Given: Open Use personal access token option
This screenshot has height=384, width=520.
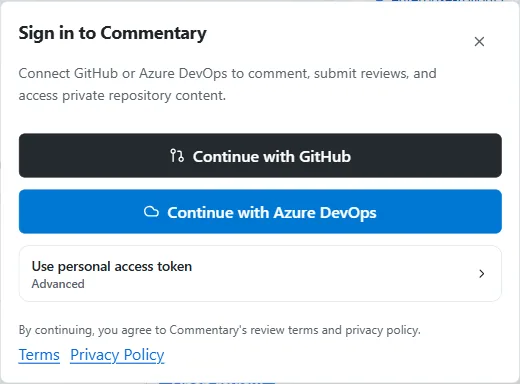Looking at the screenshot, I should pos(260,274).
